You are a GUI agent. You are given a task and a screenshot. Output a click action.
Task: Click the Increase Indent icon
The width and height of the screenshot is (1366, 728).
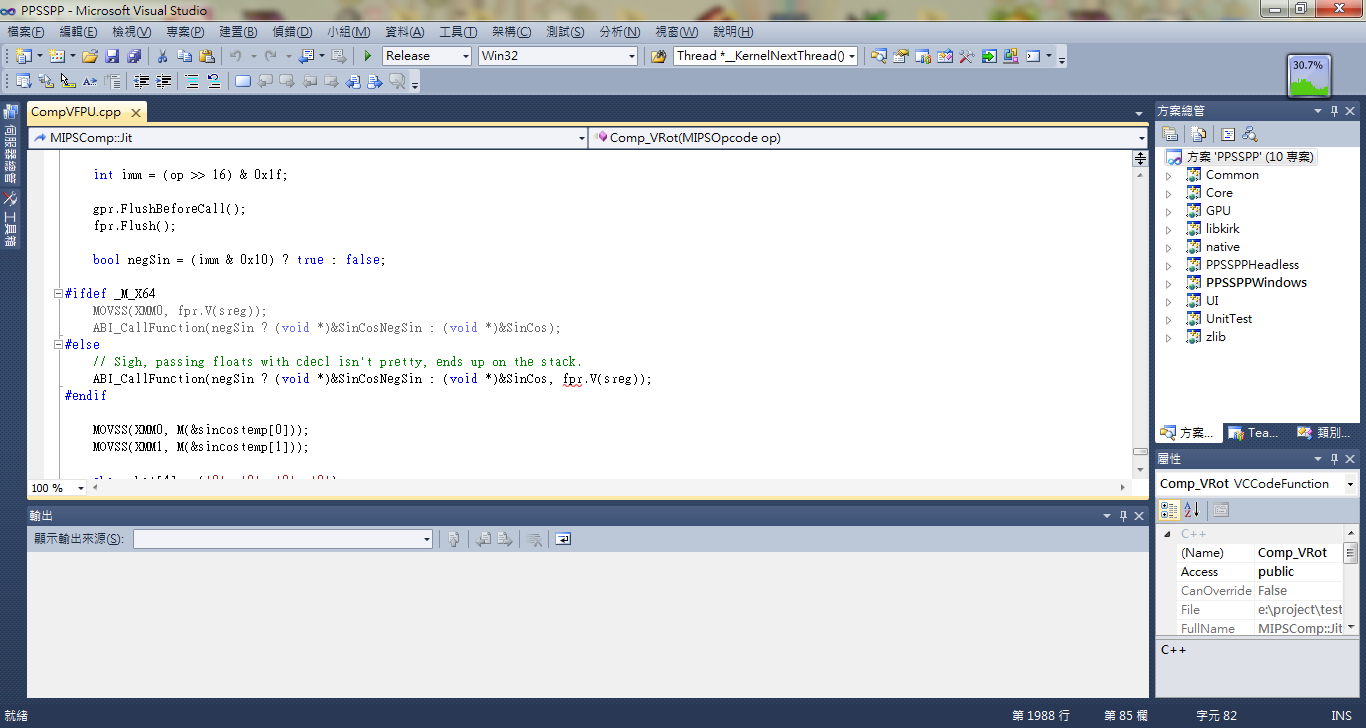[x=164, y=82]
